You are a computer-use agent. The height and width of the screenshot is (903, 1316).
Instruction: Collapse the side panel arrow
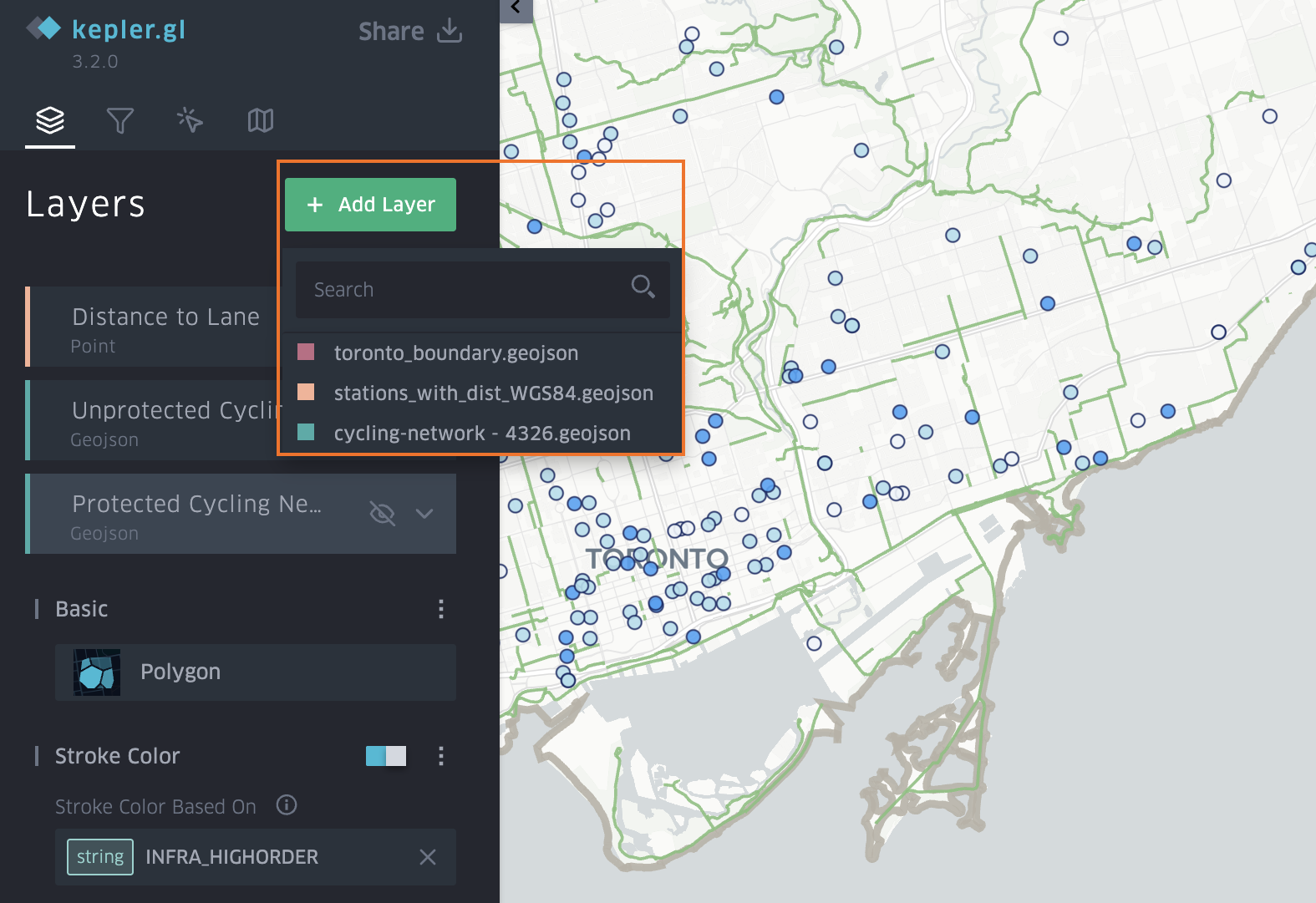(x=516, y=8)
